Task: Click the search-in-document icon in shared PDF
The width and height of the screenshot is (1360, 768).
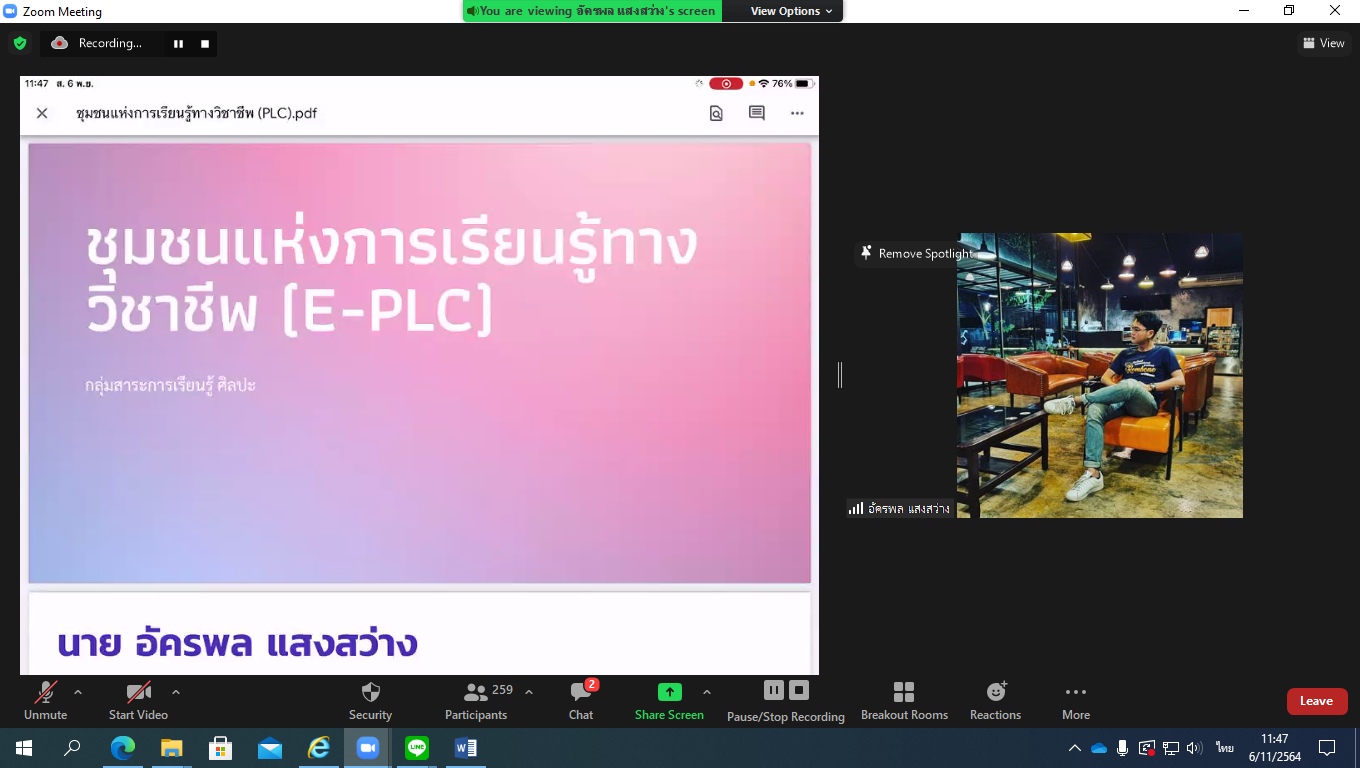Action: [x=716, y=113]
